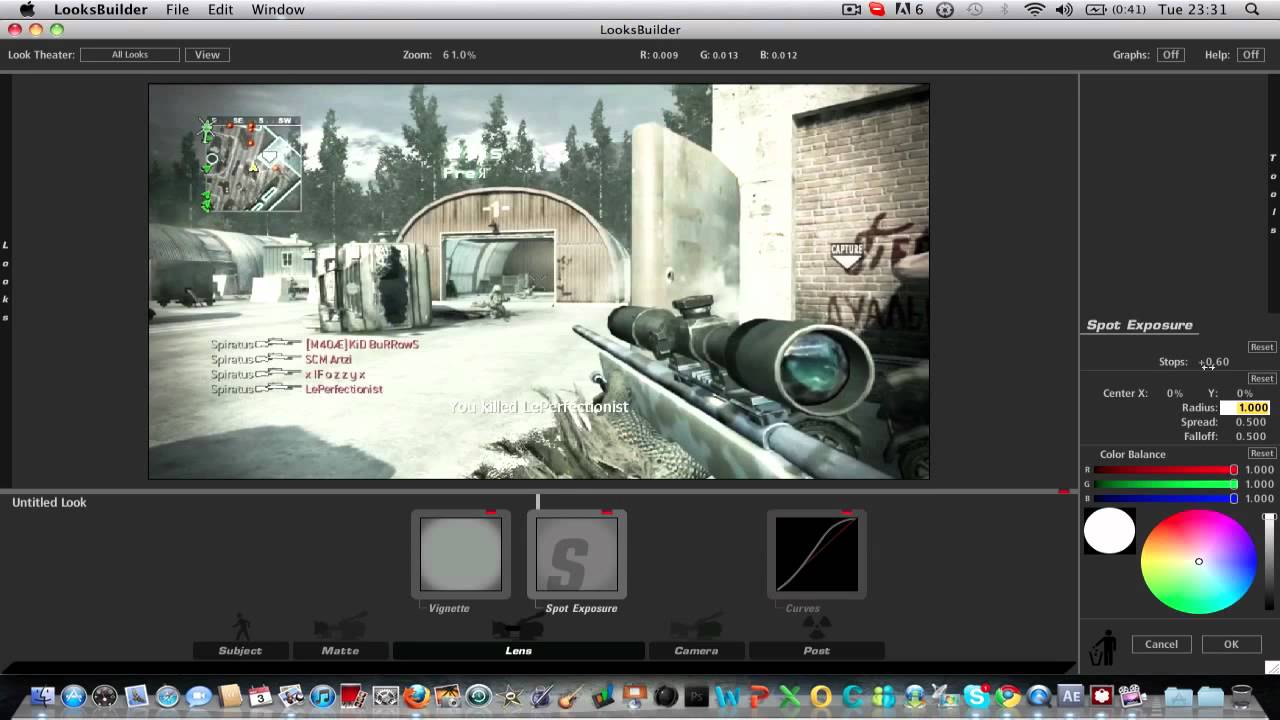Open the All Looks theater dropdown
Screen dimensions: 1280x720
coord(130,55)
